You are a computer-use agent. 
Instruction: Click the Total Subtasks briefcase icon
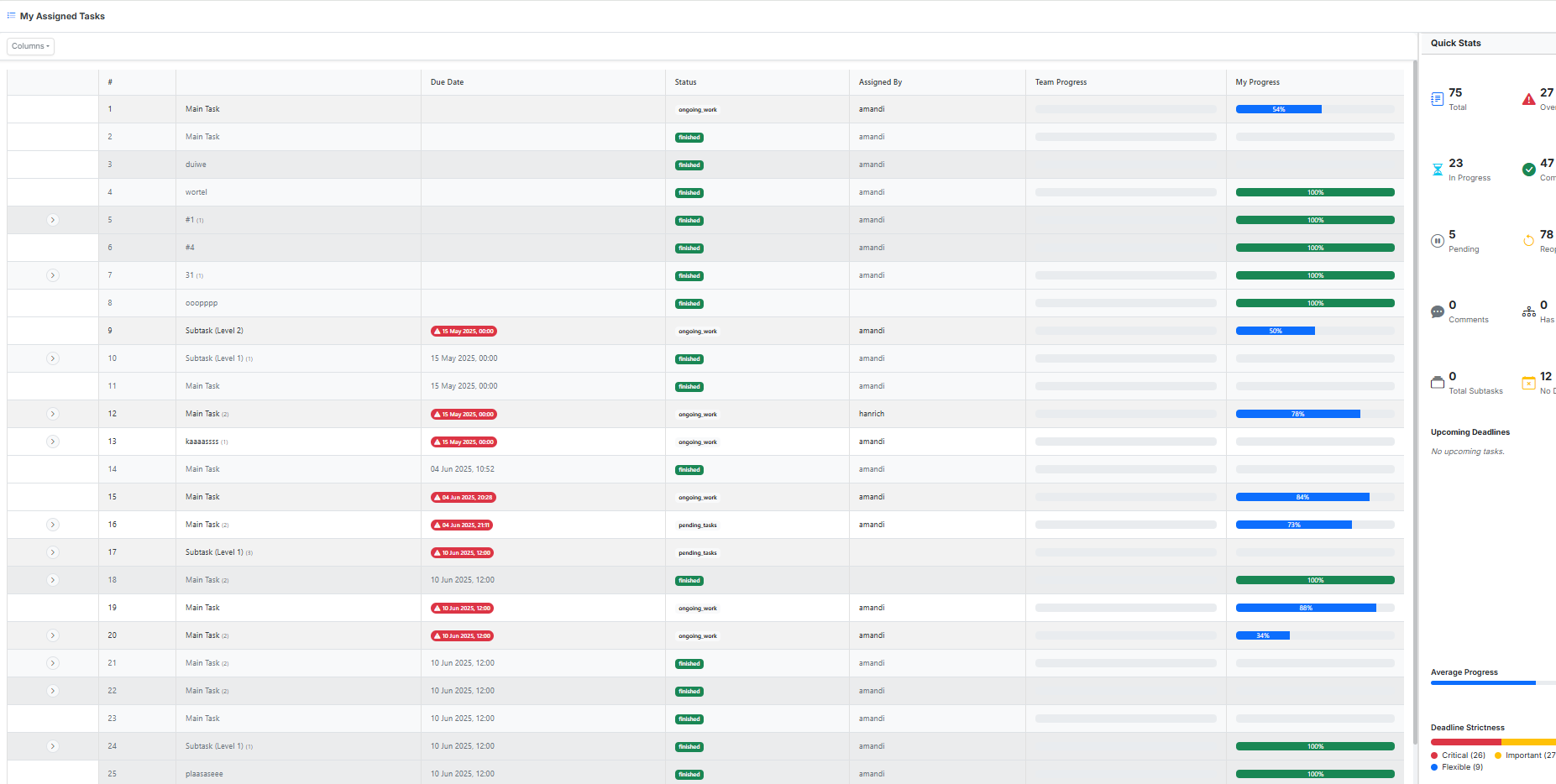coord(1437,383)
